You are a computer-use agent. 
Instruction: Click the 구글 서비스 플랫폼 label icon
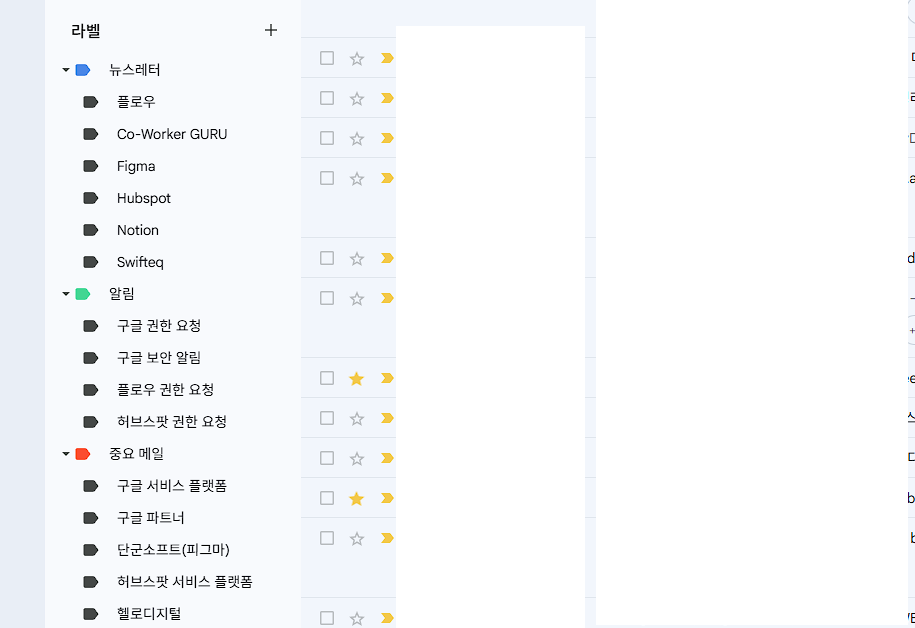point(90,486)
